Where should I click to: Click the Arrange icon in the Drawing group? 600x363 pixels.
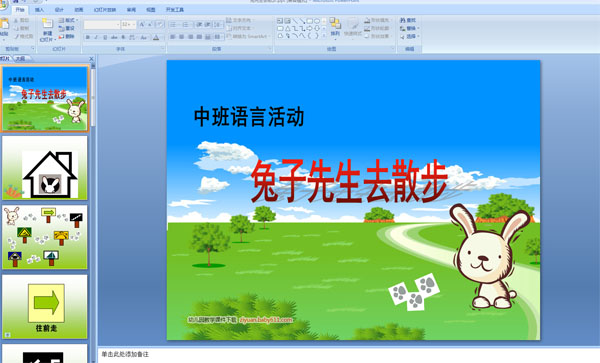pos(335,24)
